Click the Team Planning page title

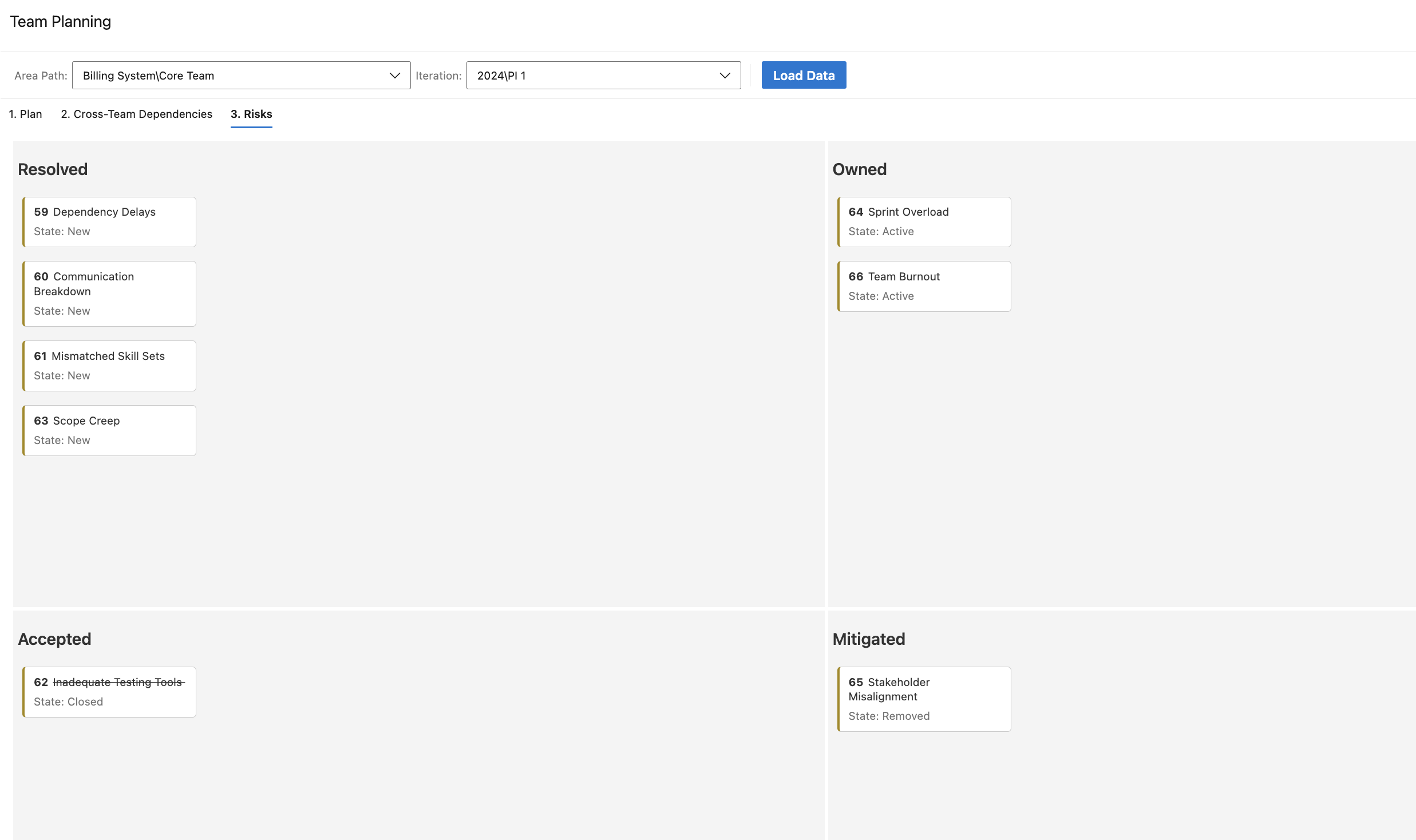tap(60, 21)
